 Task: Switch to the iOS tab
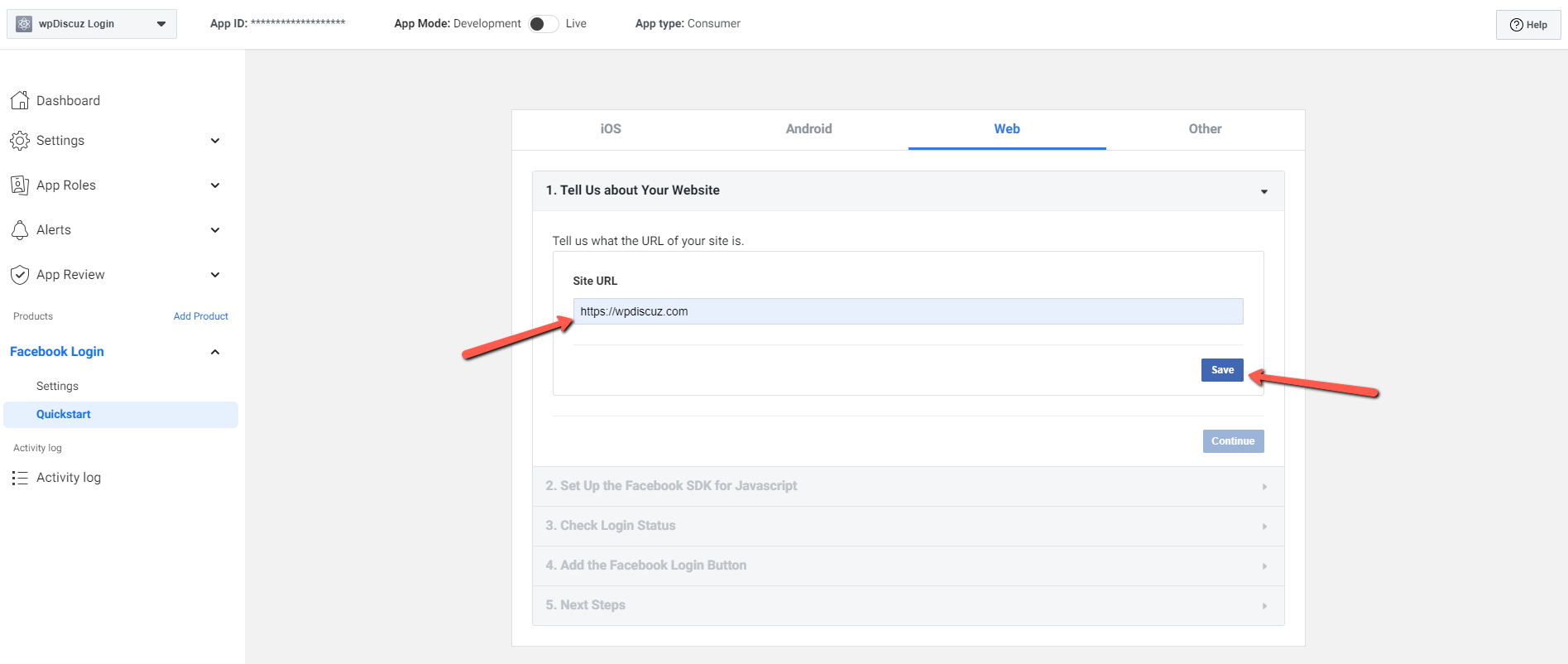(611, 129)
